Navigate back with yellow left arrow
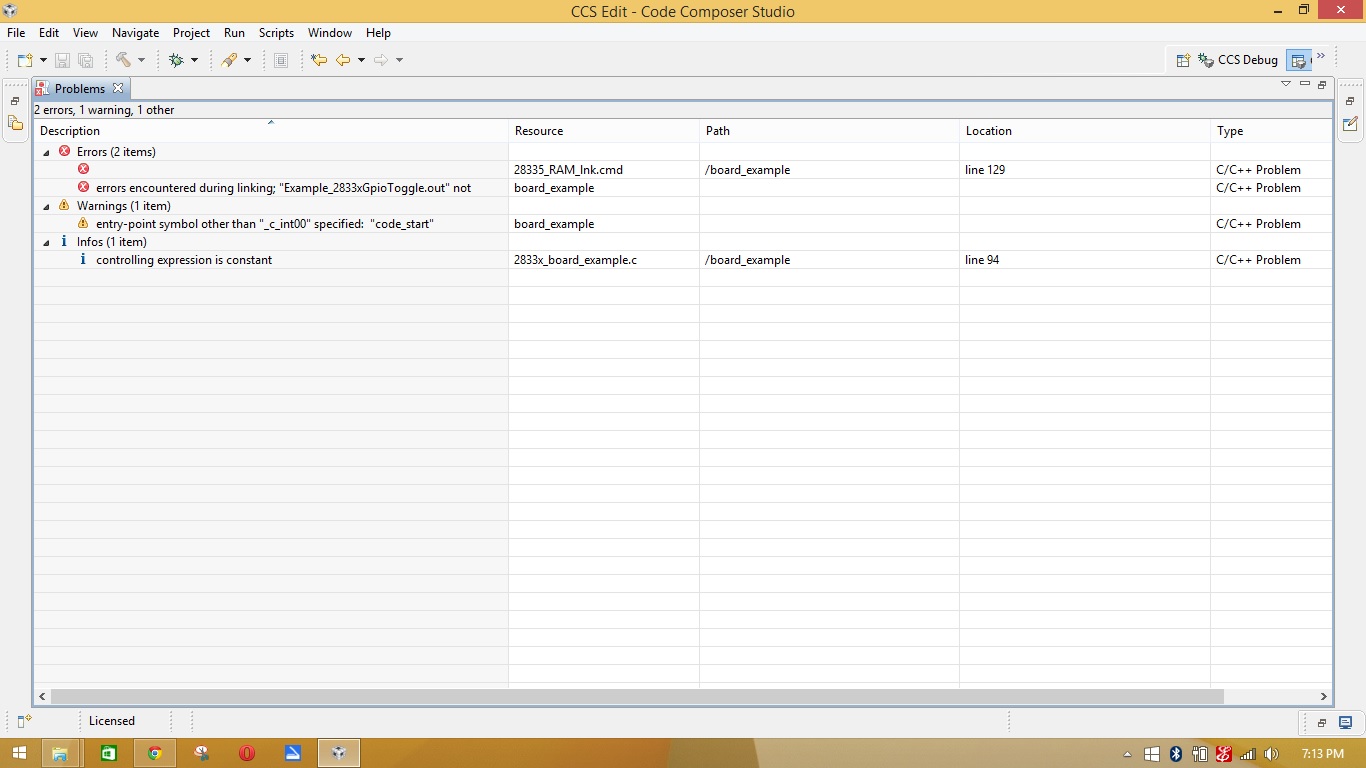1366x768 pixels. [343, 60]
